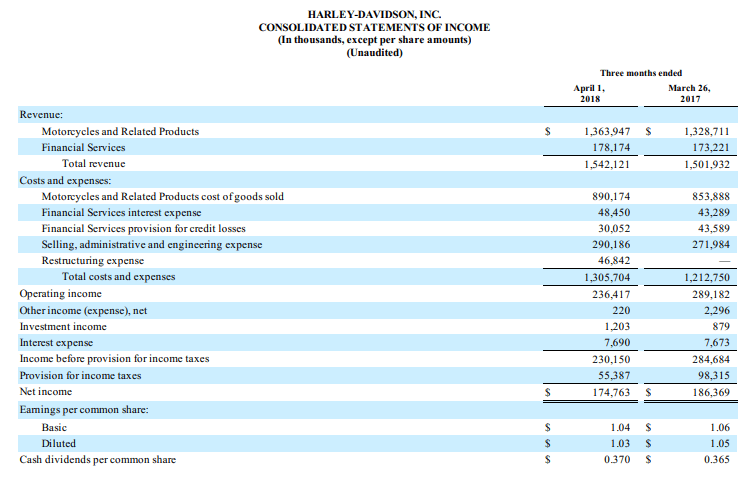The image size is (756, 478).
Task: Select the Basic EPS value 1.04
Action: (620, 427)
